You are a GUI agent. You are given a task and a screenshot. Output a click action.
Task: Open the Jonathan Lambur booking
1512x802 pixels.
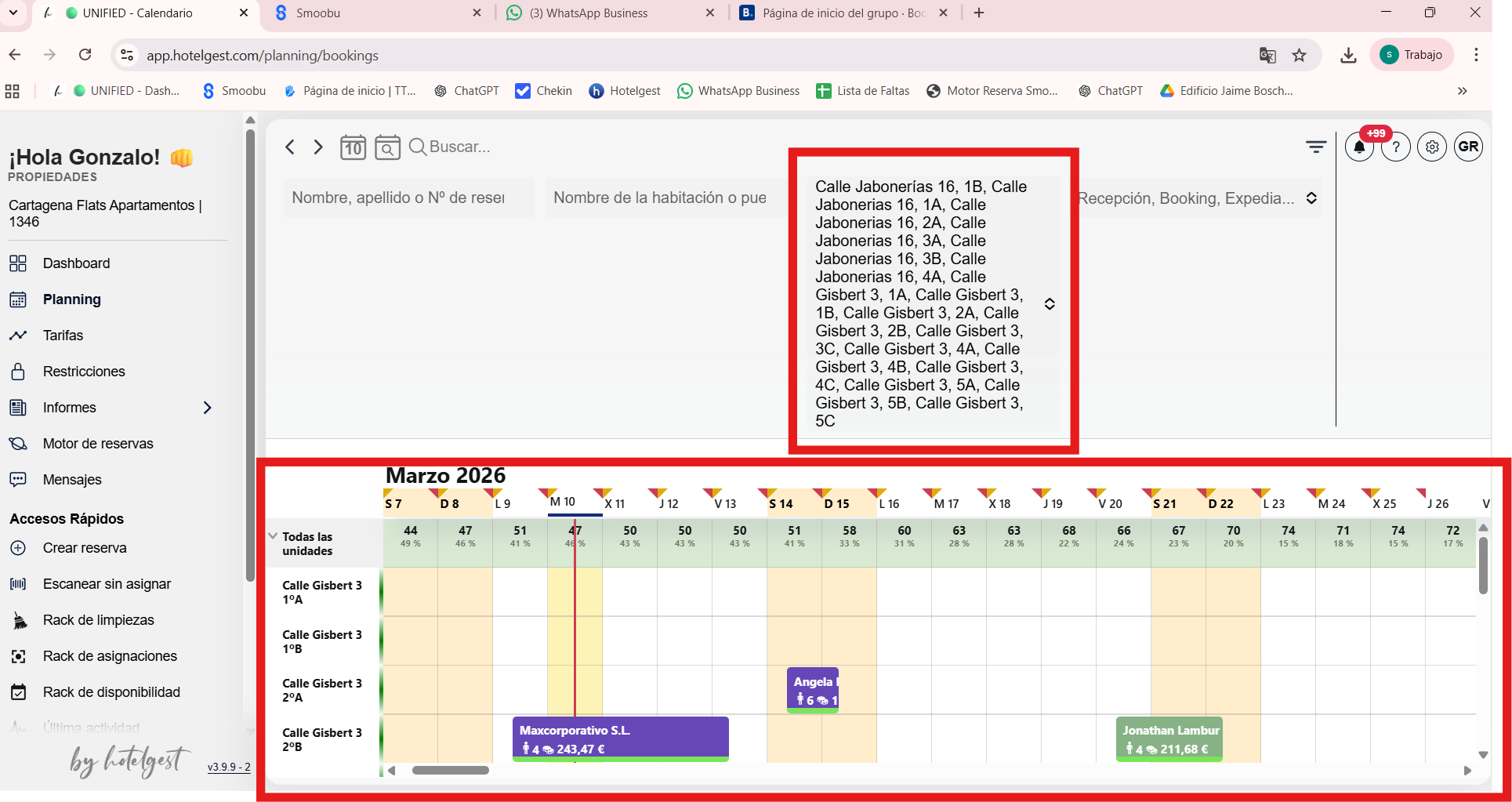(1169, 738)
